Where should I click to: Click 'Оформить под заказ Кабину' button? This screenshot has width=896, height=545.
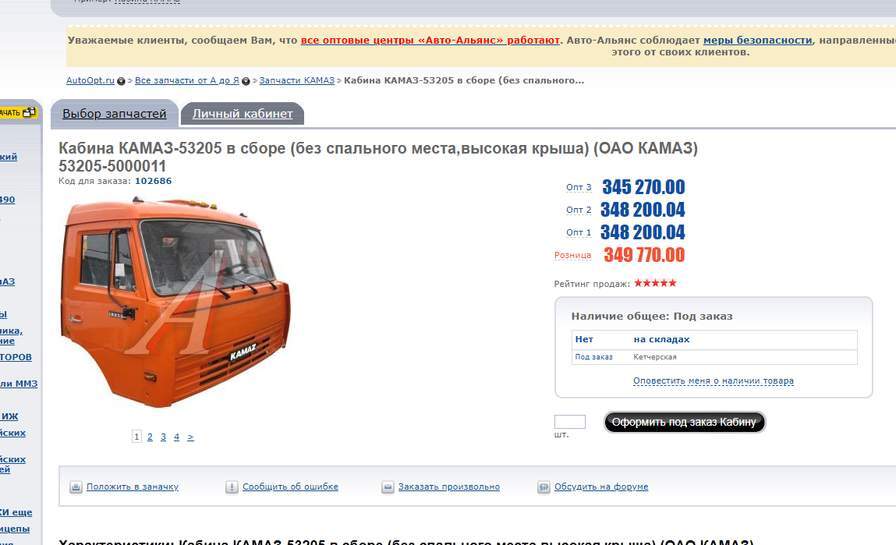coord(684,422)
